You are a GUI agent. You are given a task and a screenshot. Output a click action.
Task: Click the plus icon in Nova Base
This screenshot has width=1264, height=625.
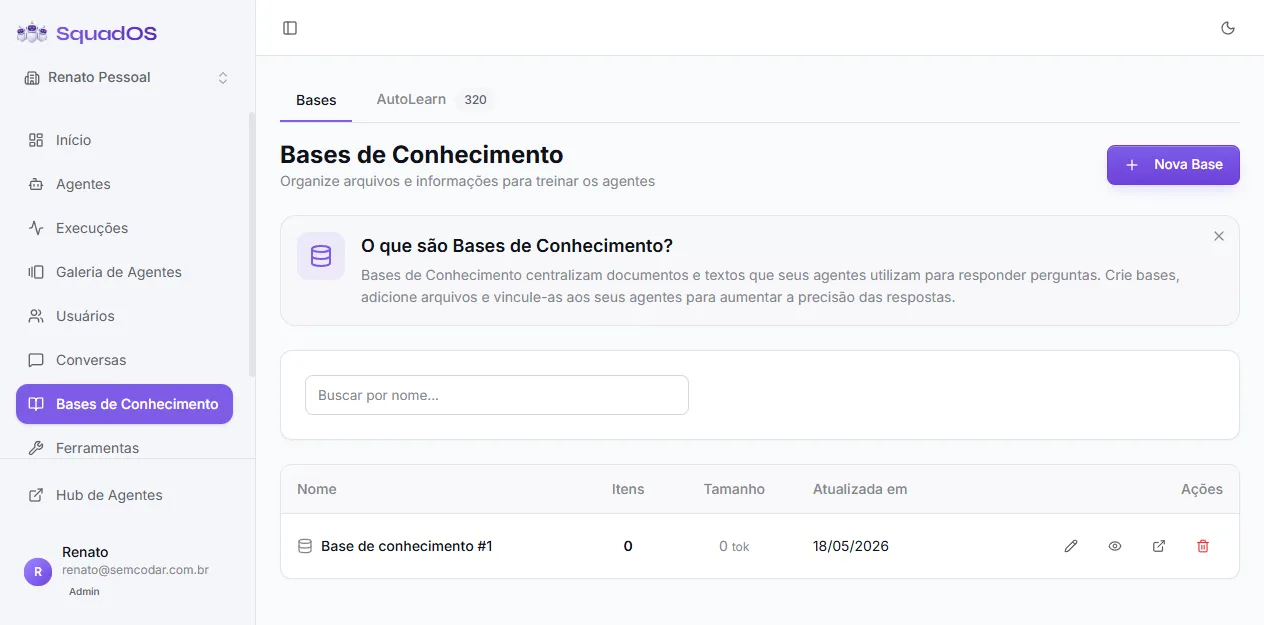(1132, 165)
